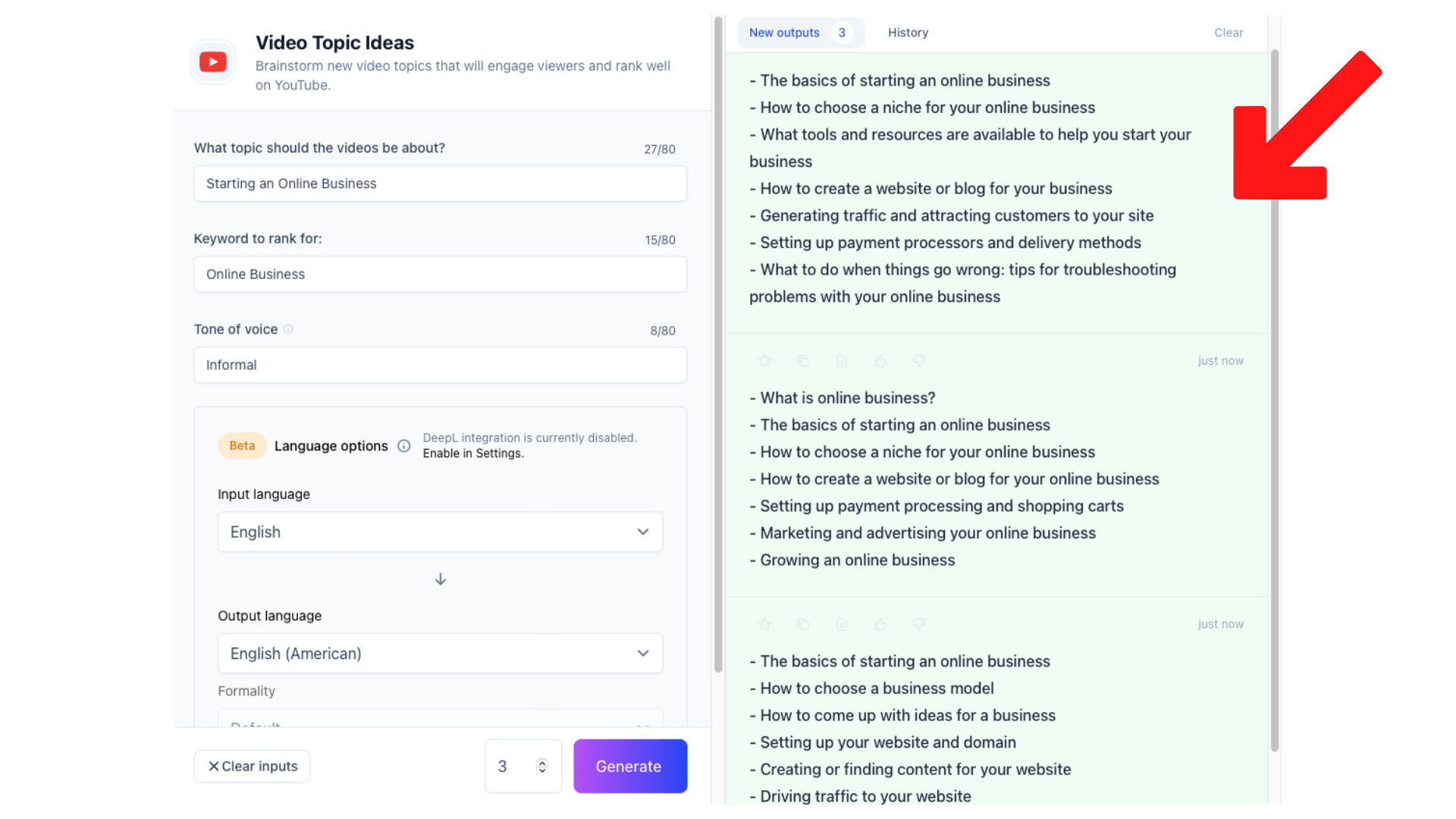Open the Input language dropdown
Viewport: 1456px width, 819px height.
440,532
